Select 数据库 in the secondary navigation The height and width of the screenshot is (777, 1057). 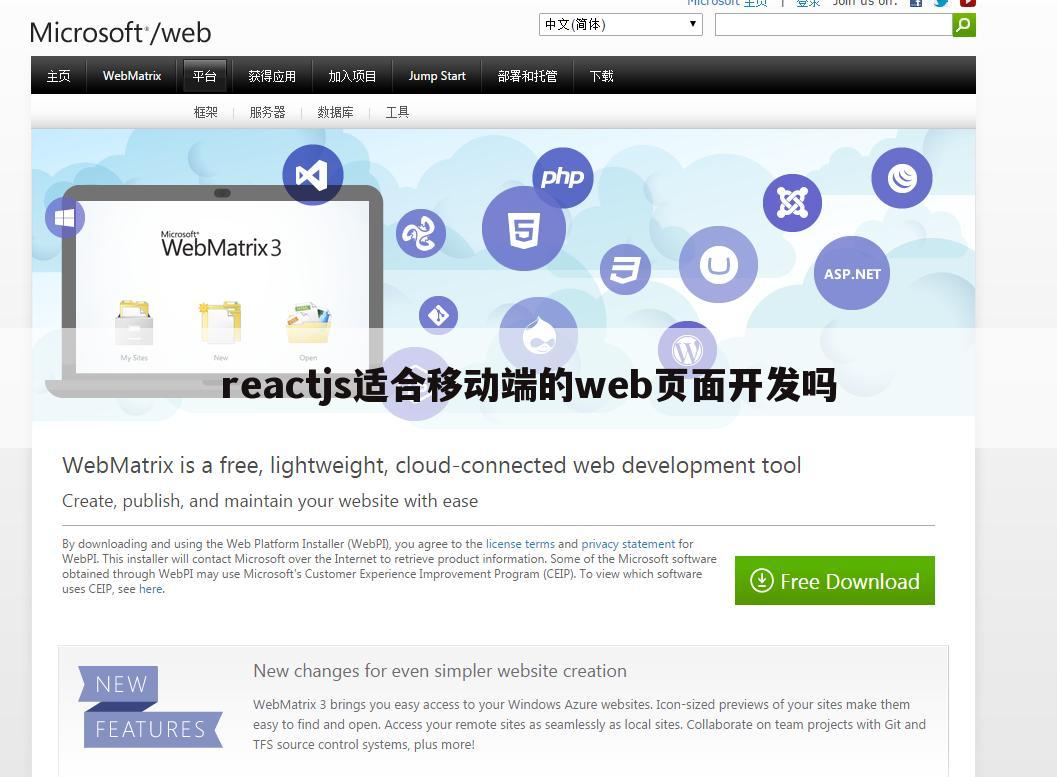(335, 112)
